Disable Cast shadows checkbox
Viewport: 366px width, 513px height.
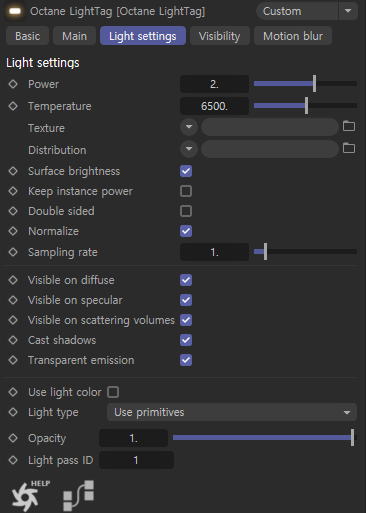coord(186,340)
